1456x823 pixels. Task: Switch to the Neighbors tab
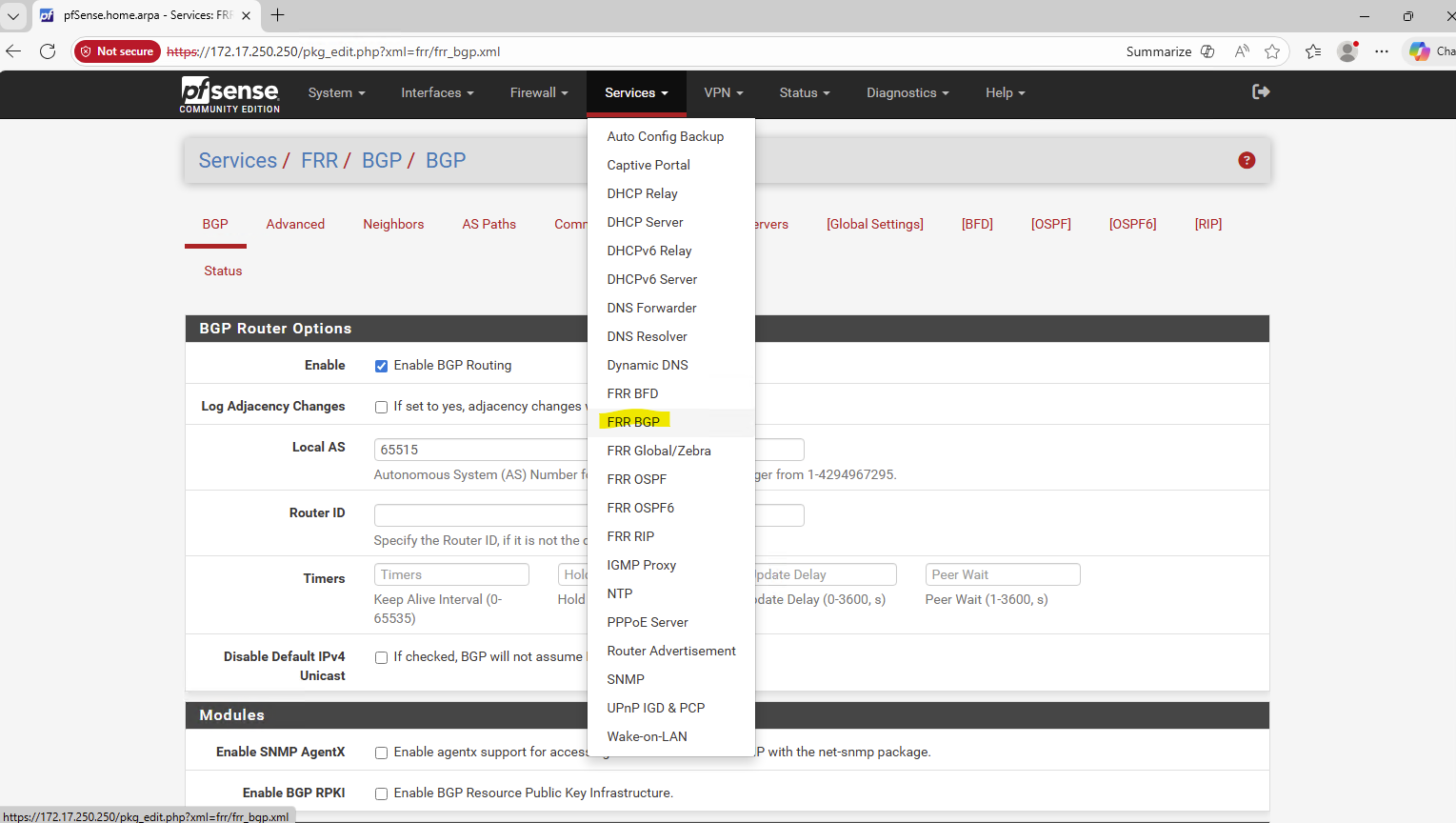[393, 224]
